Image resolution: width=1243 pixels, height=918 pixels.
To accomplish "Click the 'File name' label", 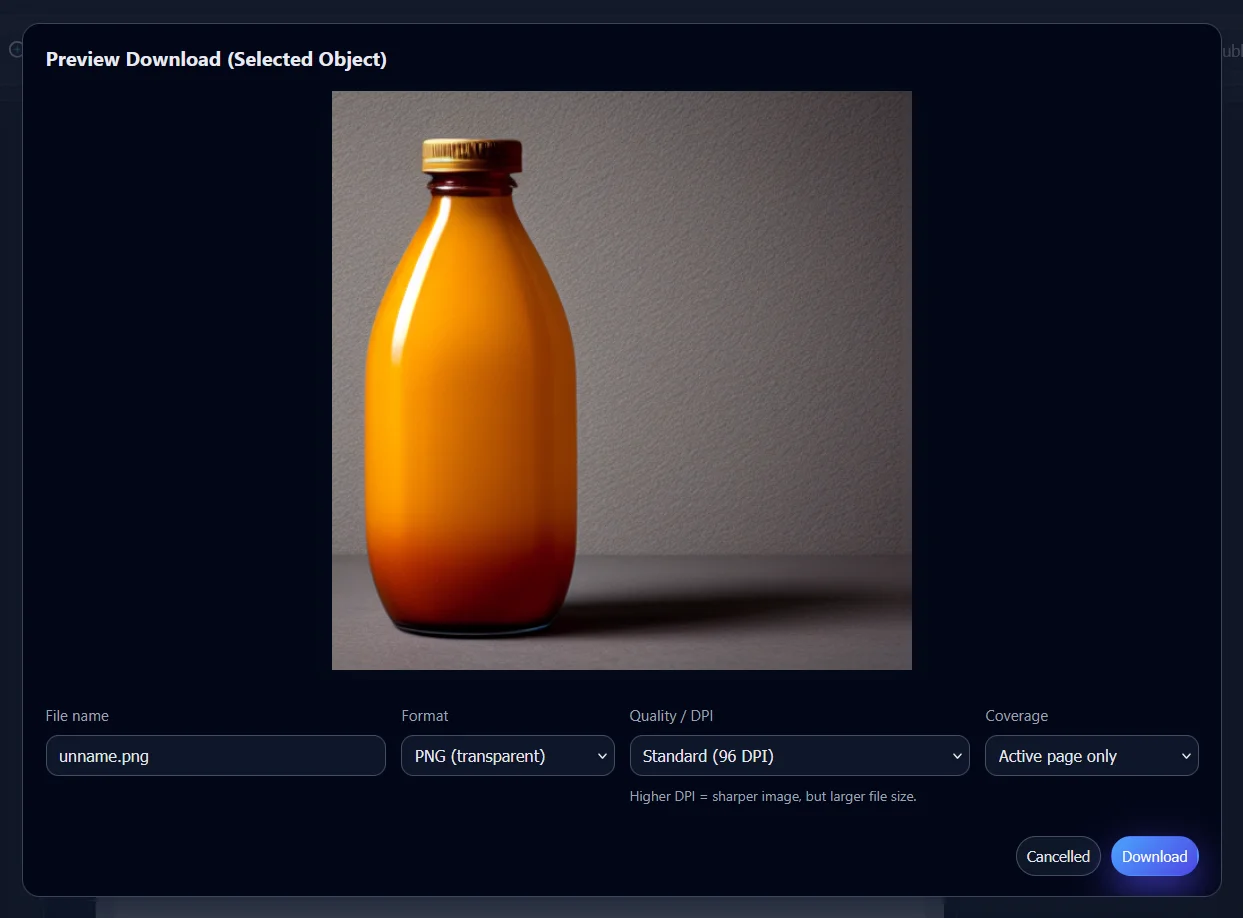I will (x=77, y=716).
